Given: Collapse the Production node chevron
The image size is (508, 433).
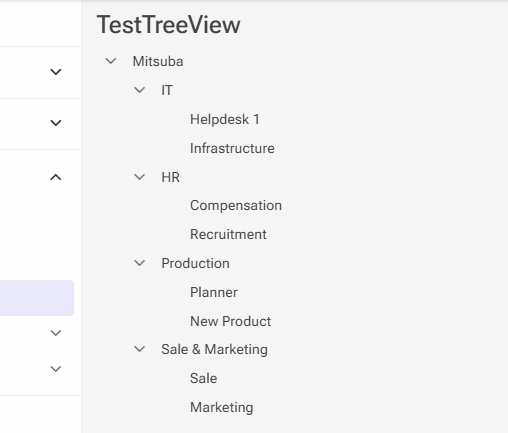Looking at the screenshot, I should tap(139, 263).
